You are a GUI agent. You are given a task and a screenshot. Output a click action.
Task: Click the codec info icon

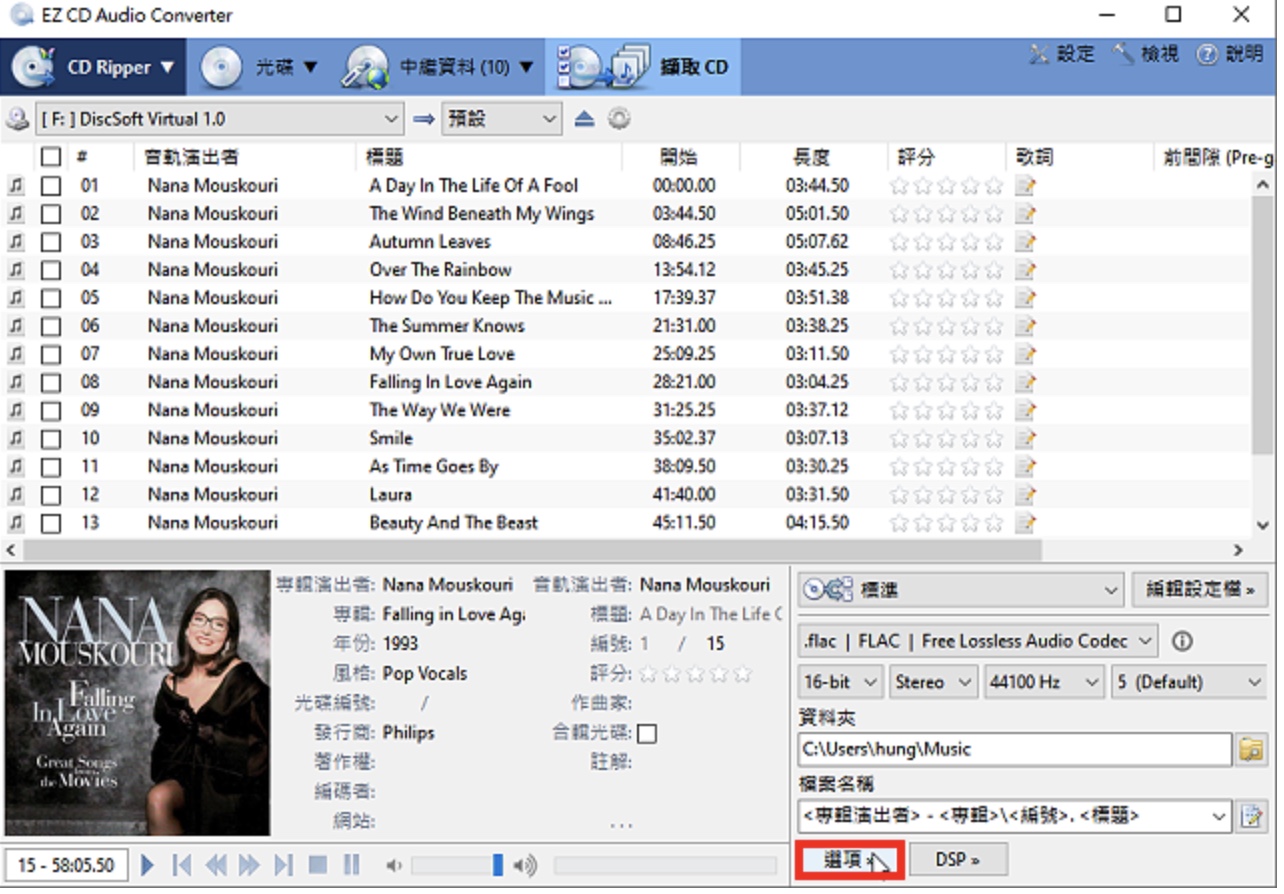click(1182, 642)
